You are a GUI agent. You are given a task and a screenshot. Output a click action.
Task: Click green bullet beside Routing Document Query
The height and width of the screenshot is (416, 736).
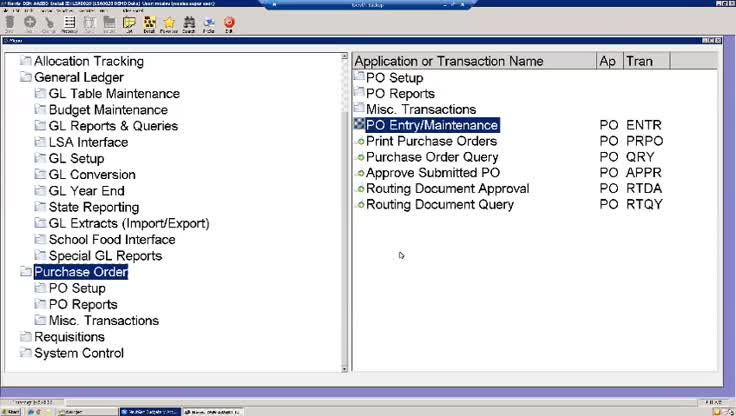point(360,205)
